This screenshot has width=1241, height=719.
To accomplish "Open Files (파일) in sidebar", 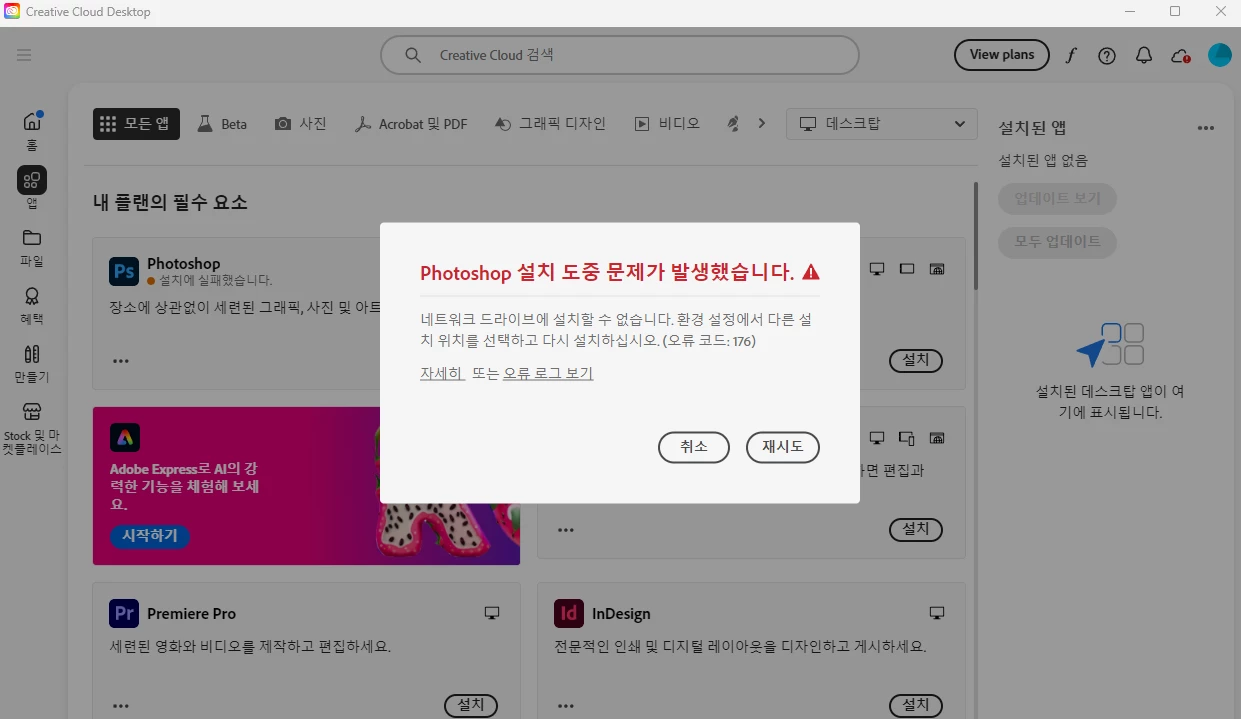I will pyautogui.click(x=32, y=247).
